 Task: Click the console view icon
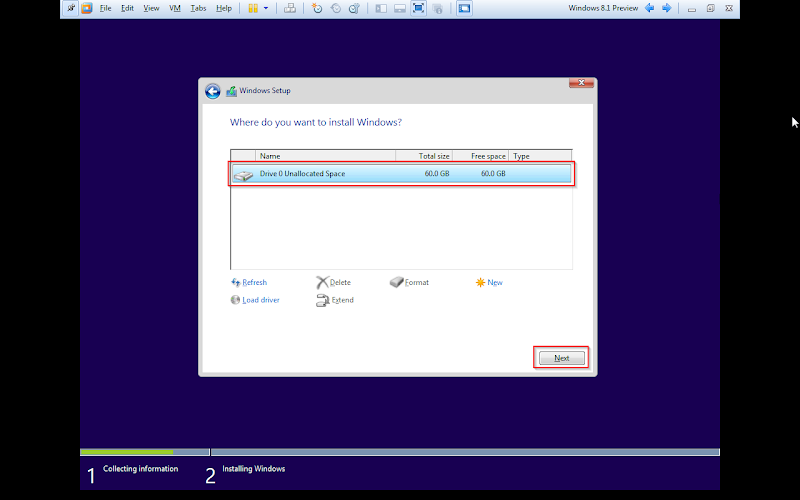pos(464,8)
